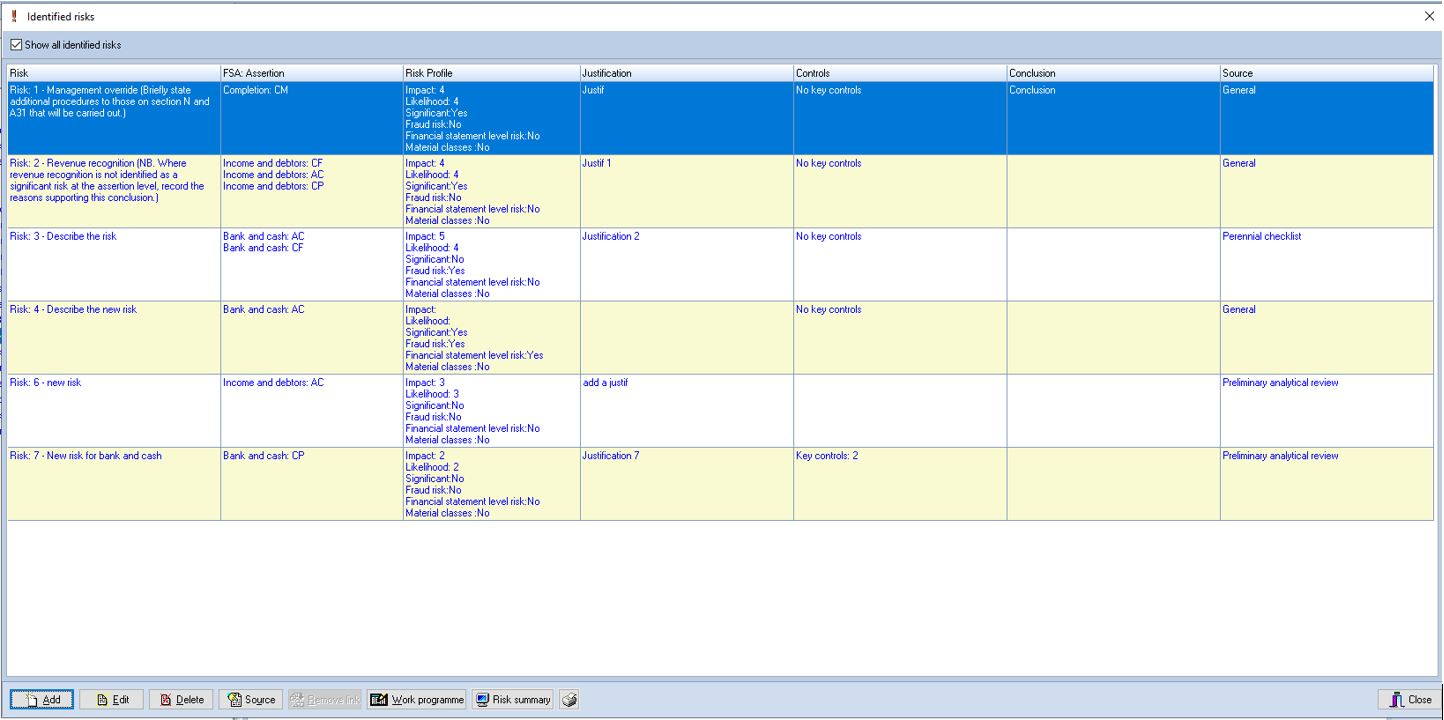Click the Source column header
The width and height of the screenshot is (1444, 720).
pyautogui.click(x=1327, y=73)
